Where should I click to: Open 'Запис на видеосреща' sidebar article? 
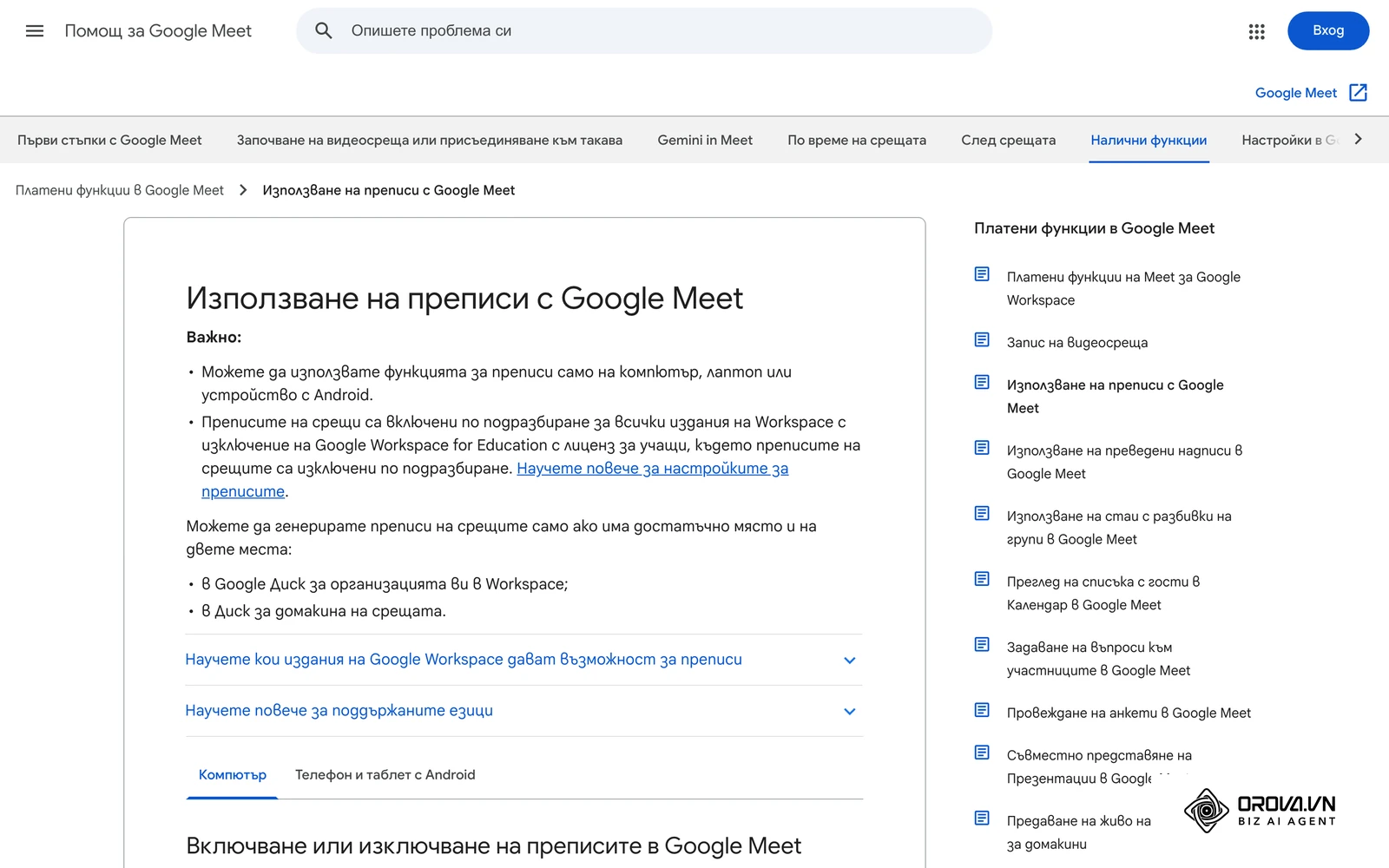click(x=1077, y=343)
